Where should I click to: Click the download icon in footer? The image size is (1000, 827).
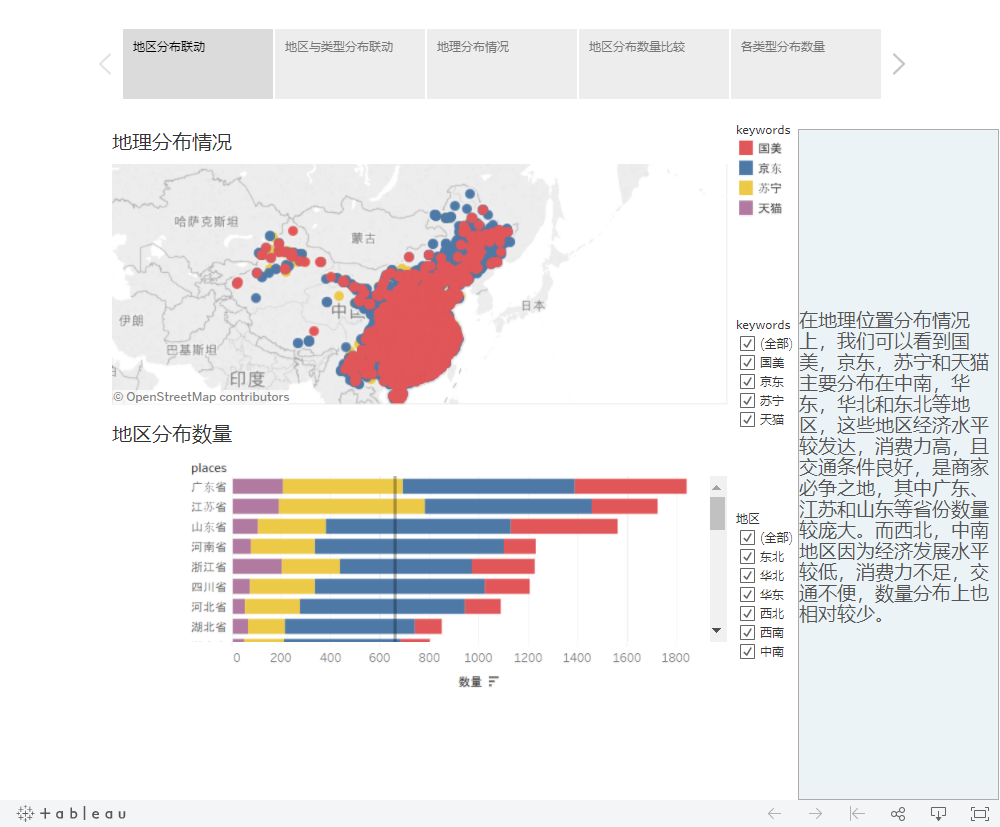(939, 814)
